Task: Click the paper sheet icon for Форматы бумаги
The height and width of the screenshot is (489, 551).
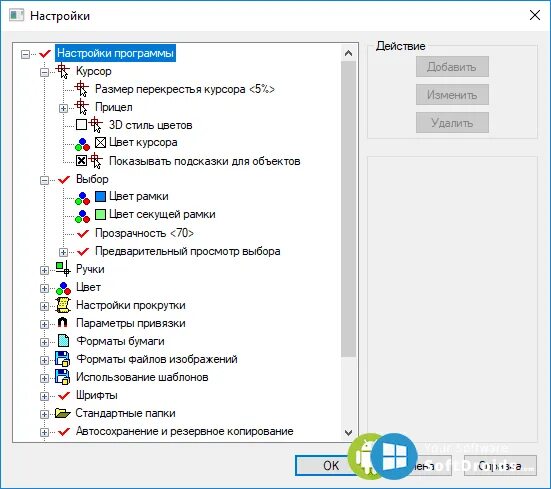Action: tap(63, 340)
